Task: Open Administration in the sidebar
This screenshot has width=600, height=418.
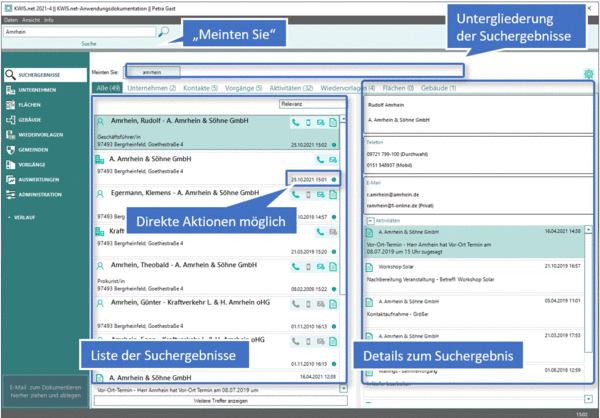Action: pyautogui.click(x=41, y=194)
